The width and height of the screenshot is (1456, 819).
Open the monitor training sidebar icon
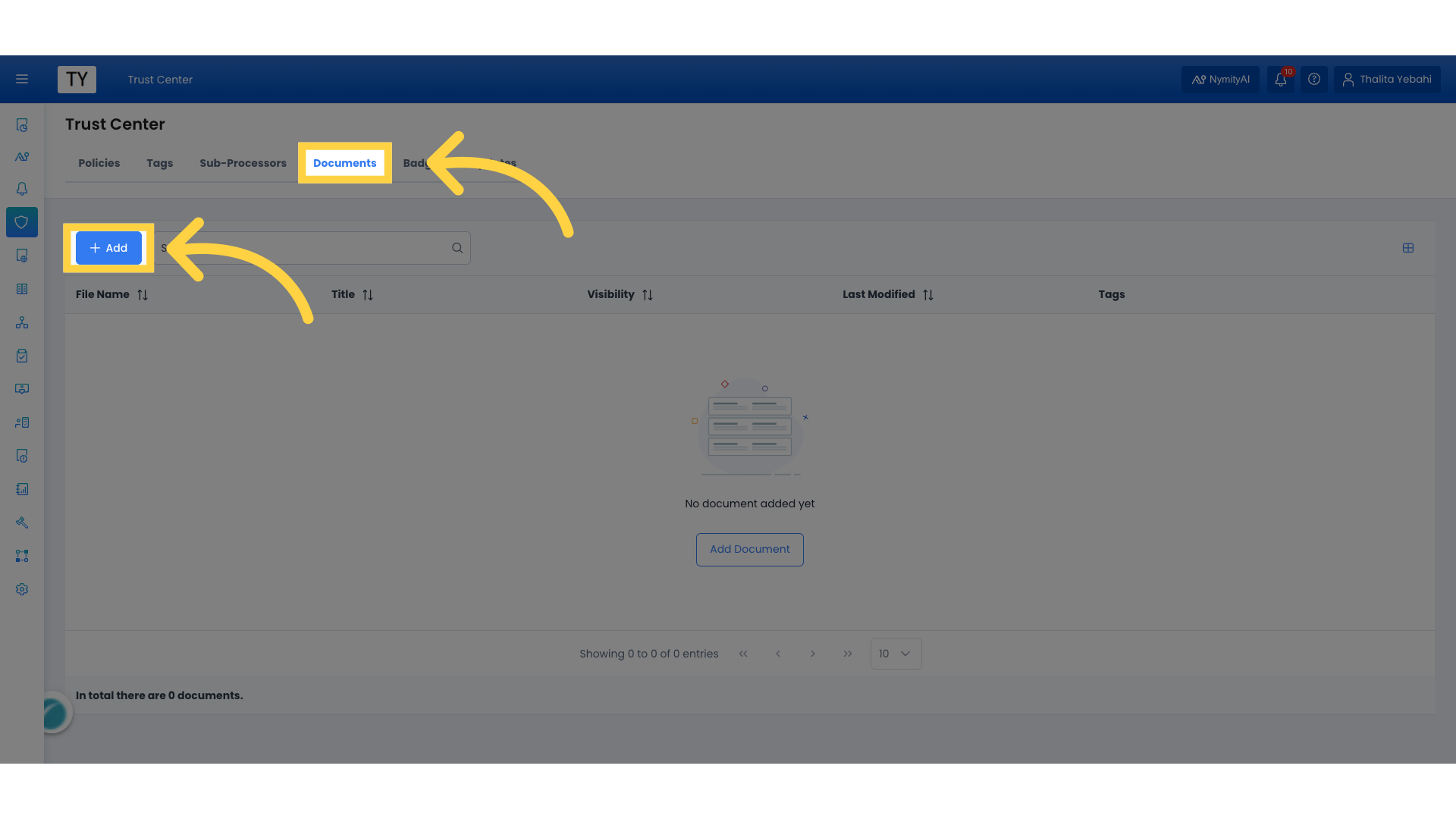tap(22, 389)
